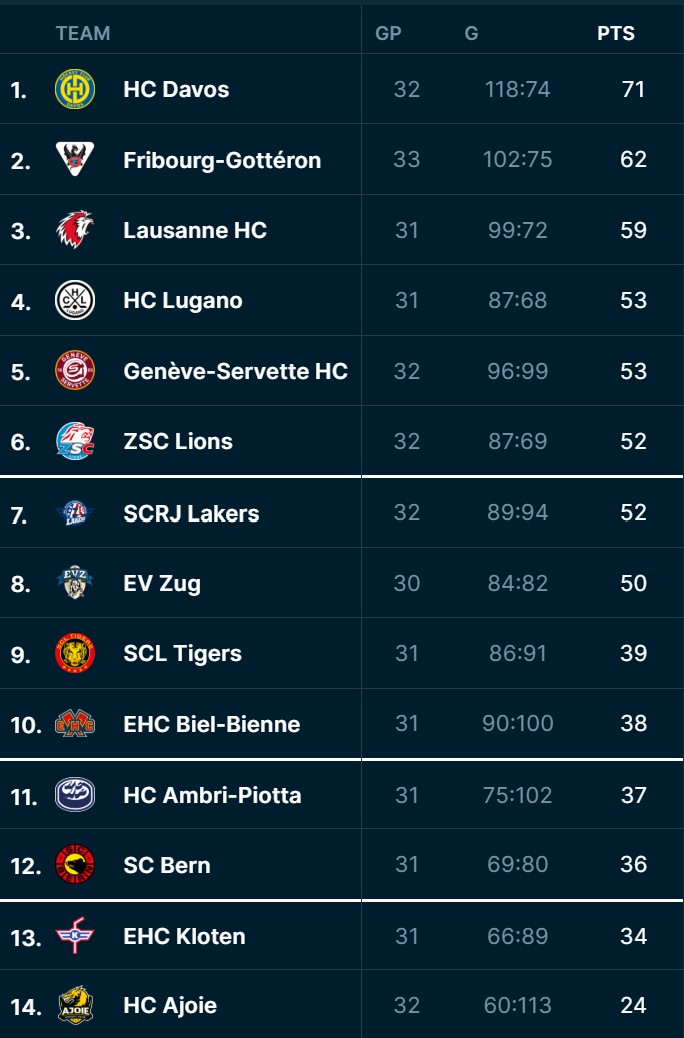Click the HC Ambri-Piotta logo
The width and height of the screenshot is (684, 1038).
coord(75,795)
